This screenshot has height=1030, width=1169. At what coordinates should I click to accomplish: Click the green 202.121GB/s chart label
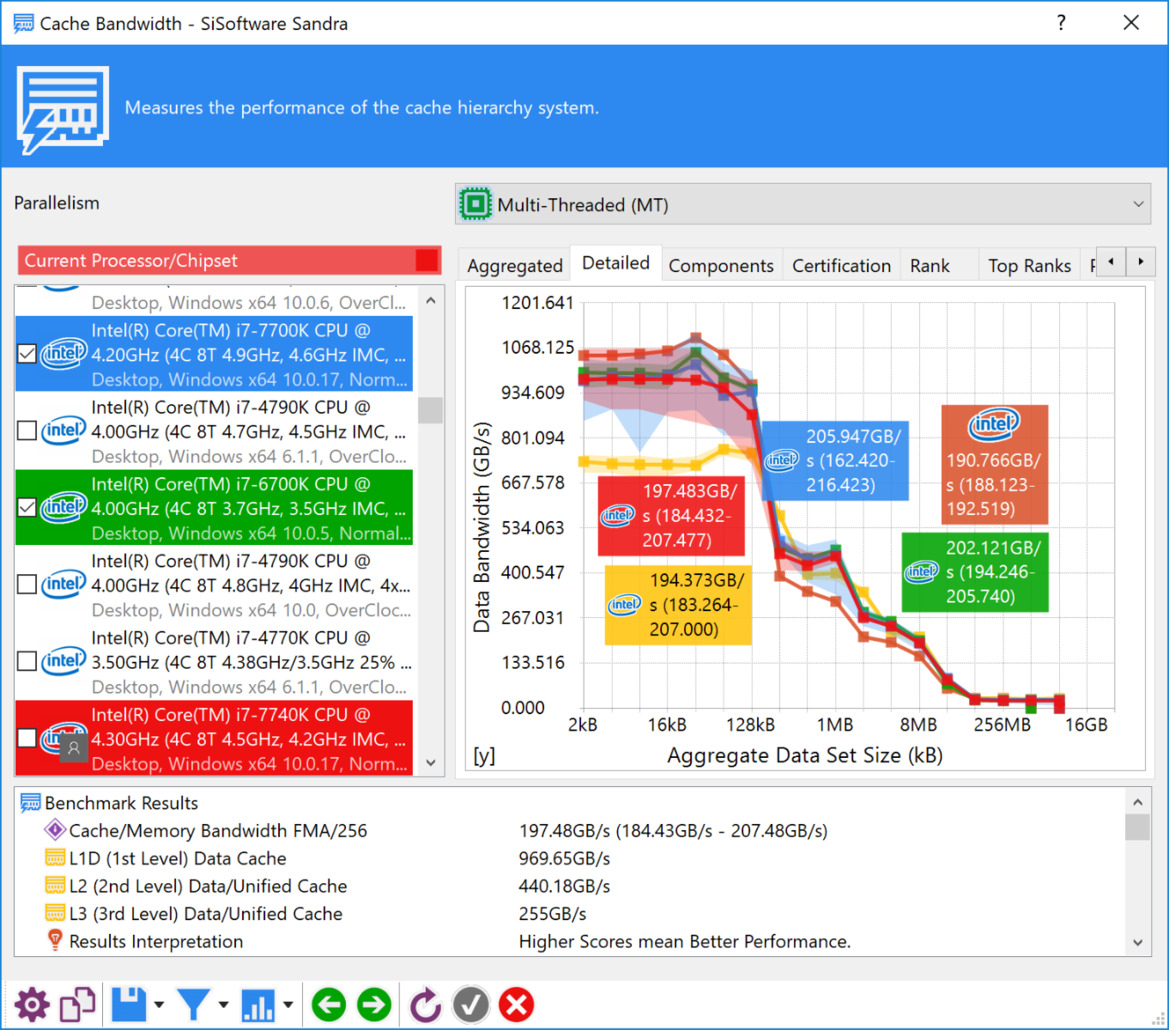(975, 572)
